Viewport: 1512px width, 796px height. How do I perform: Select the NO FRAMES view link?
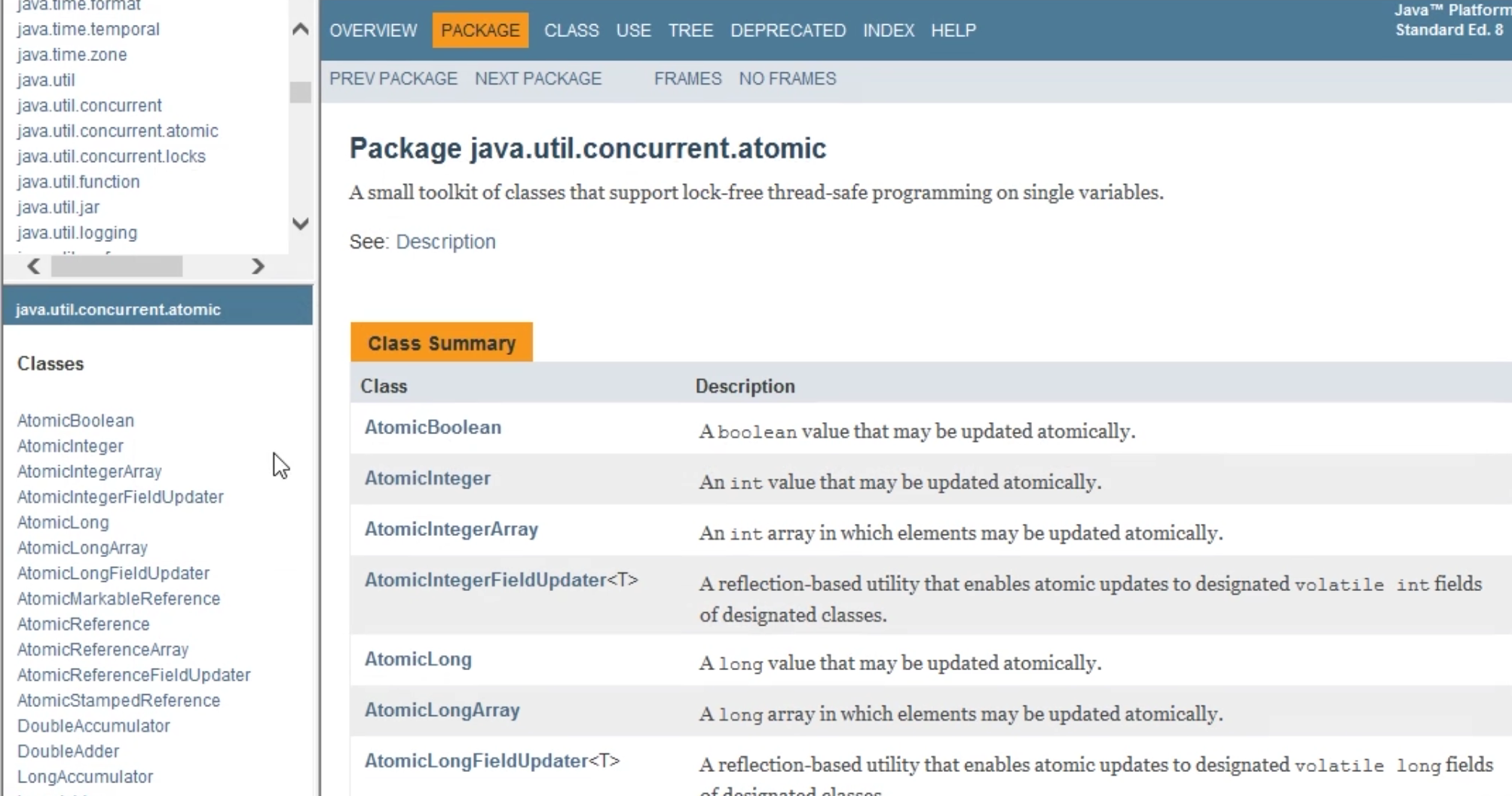788,79
